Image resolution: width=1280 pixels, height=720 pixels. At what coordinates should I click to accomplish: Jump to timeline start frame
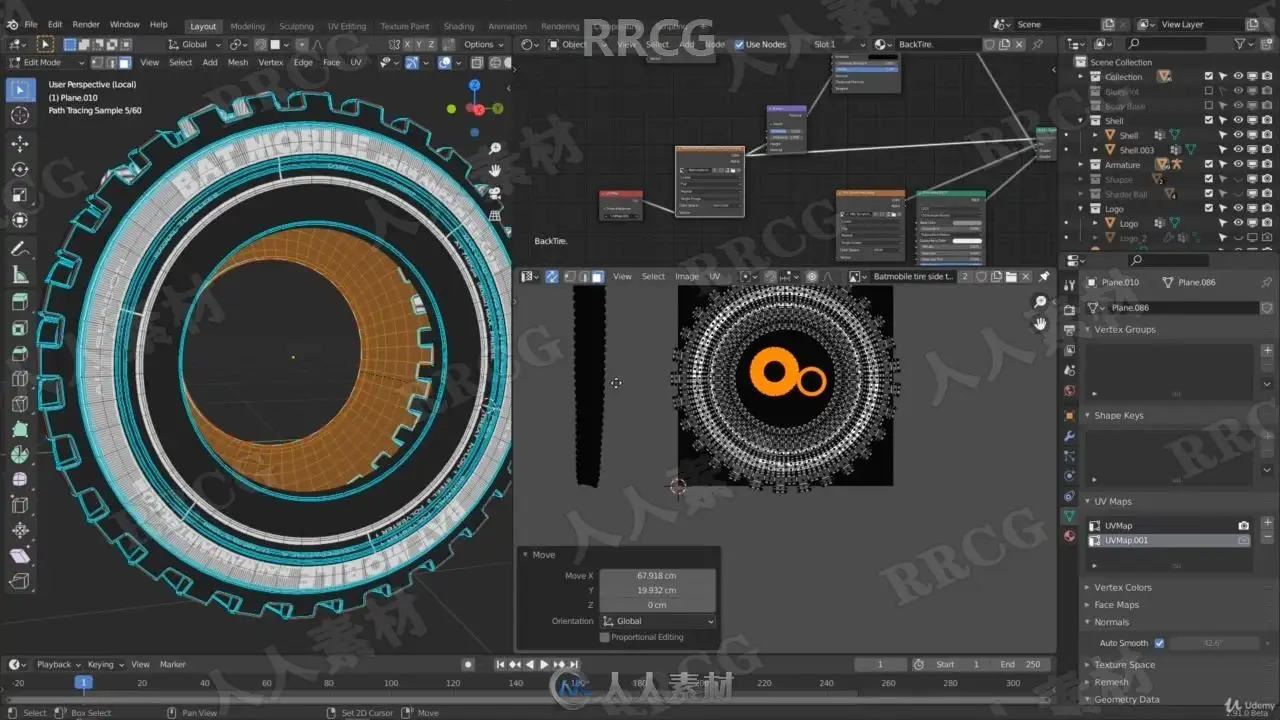[501, 664]
